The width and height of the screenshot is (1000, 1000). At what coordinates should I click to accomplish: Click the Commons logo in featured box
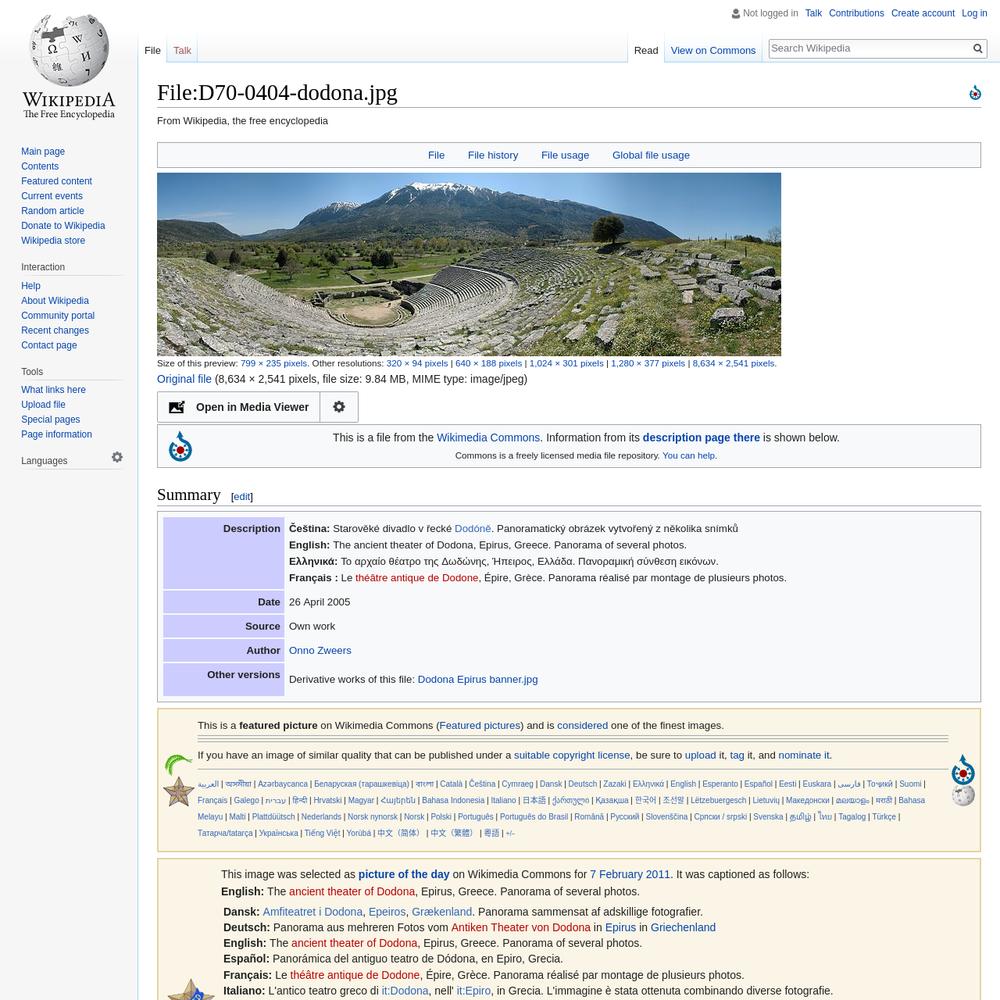click(962, 770)
